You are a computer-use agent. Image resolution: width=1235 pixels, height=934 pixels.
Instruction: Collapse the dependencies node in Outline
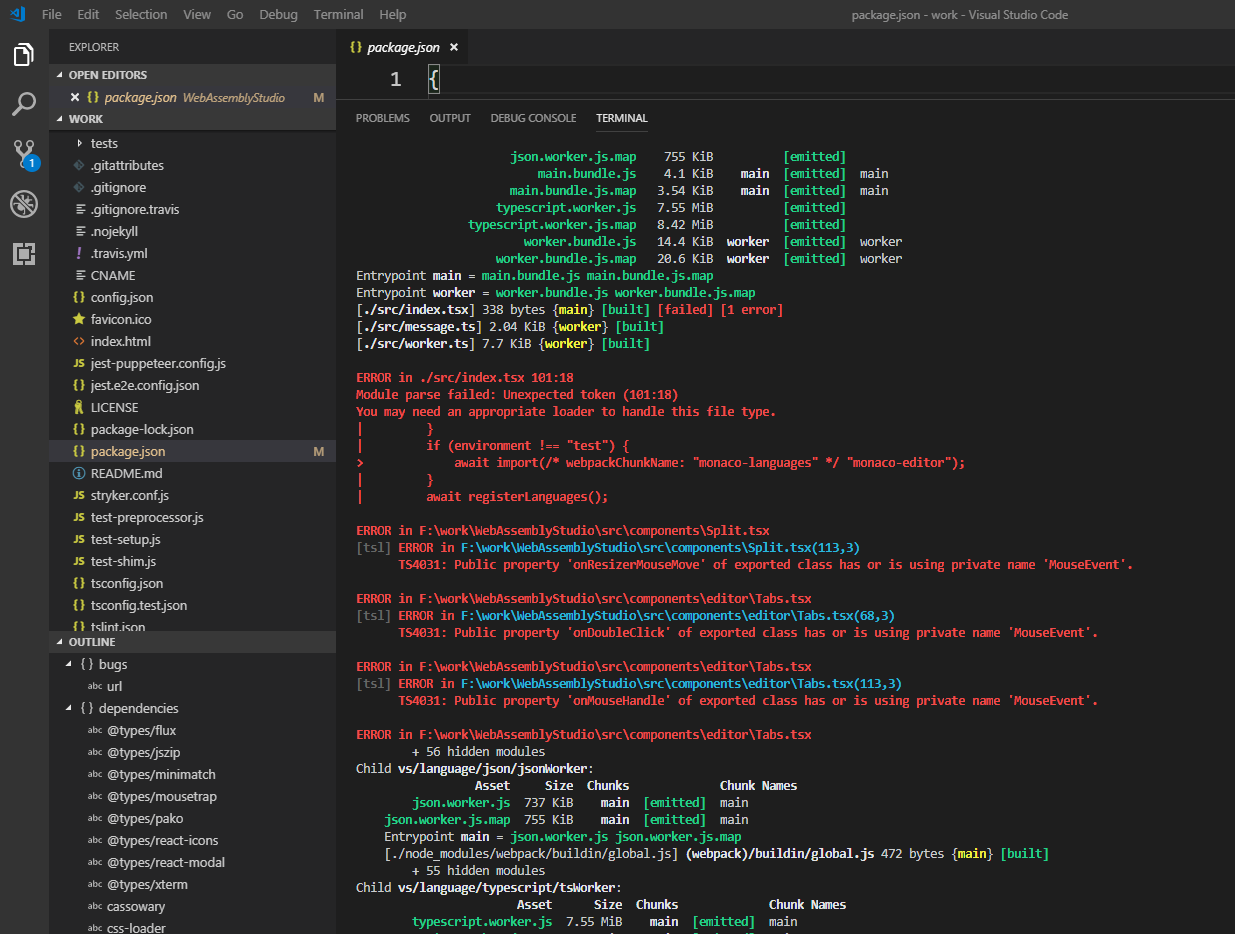click(70, 708)
